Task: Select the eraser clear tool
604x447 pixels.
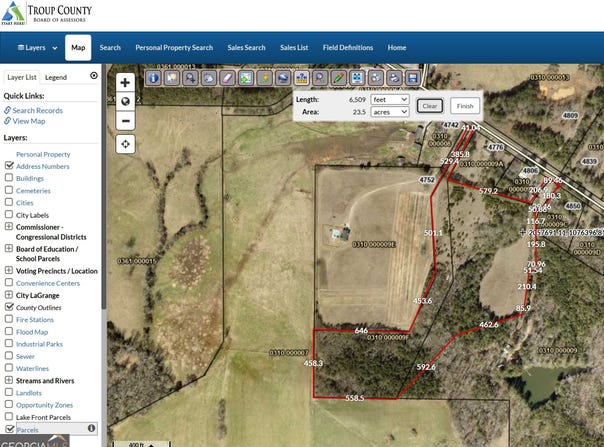Action: (227, 78)
